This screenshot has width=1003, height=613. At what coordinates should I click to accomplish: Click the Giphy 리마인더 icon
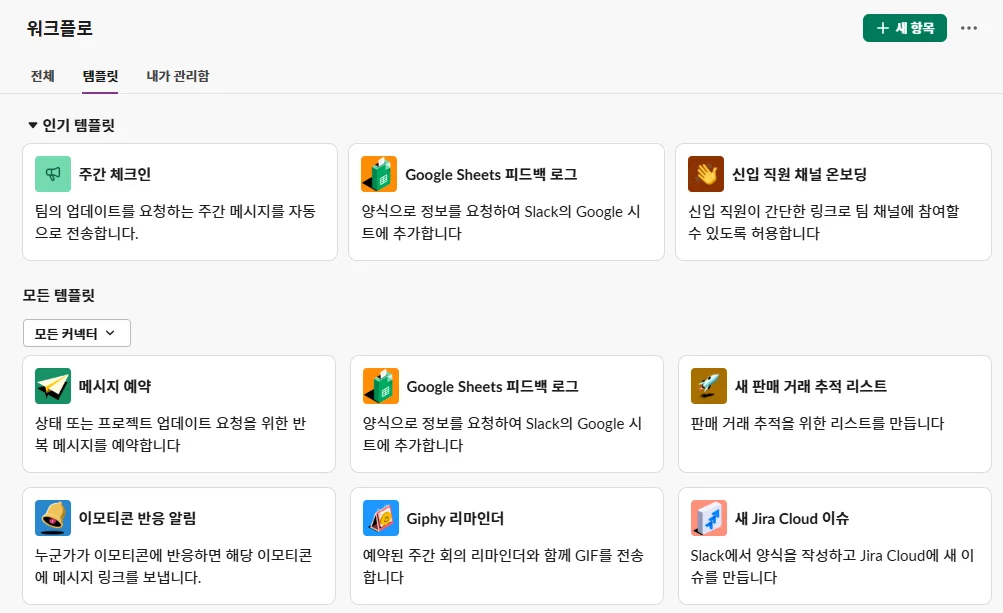pos(381,518)
